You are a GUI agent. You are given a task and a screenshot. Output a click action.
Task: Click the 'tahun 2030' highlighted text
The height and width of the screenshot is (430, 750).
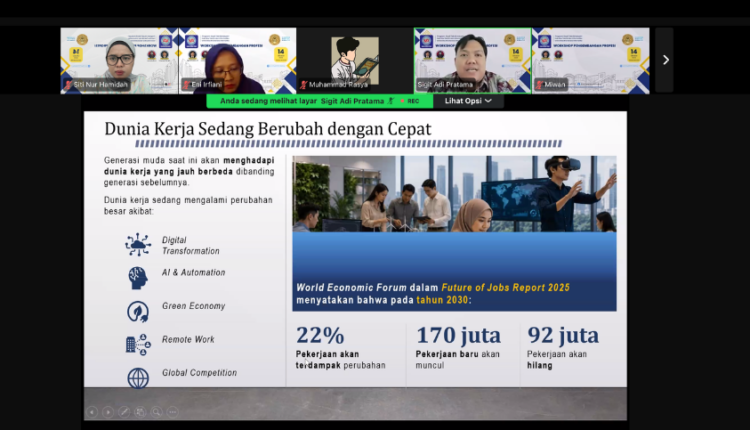[442, 300]
